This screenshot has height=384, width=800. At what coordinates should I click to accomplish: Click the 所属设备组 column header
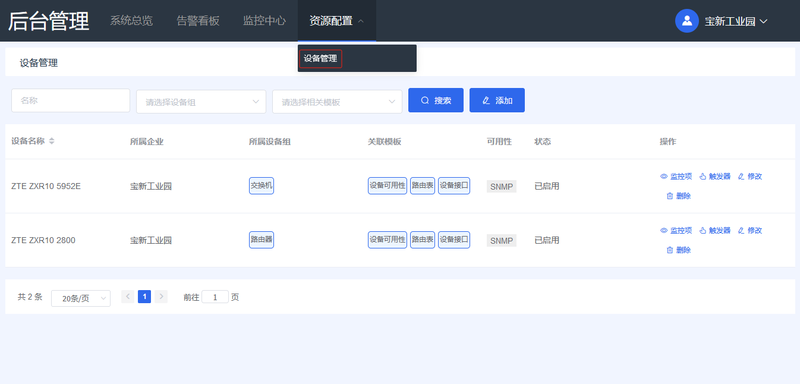coord(270,141)
